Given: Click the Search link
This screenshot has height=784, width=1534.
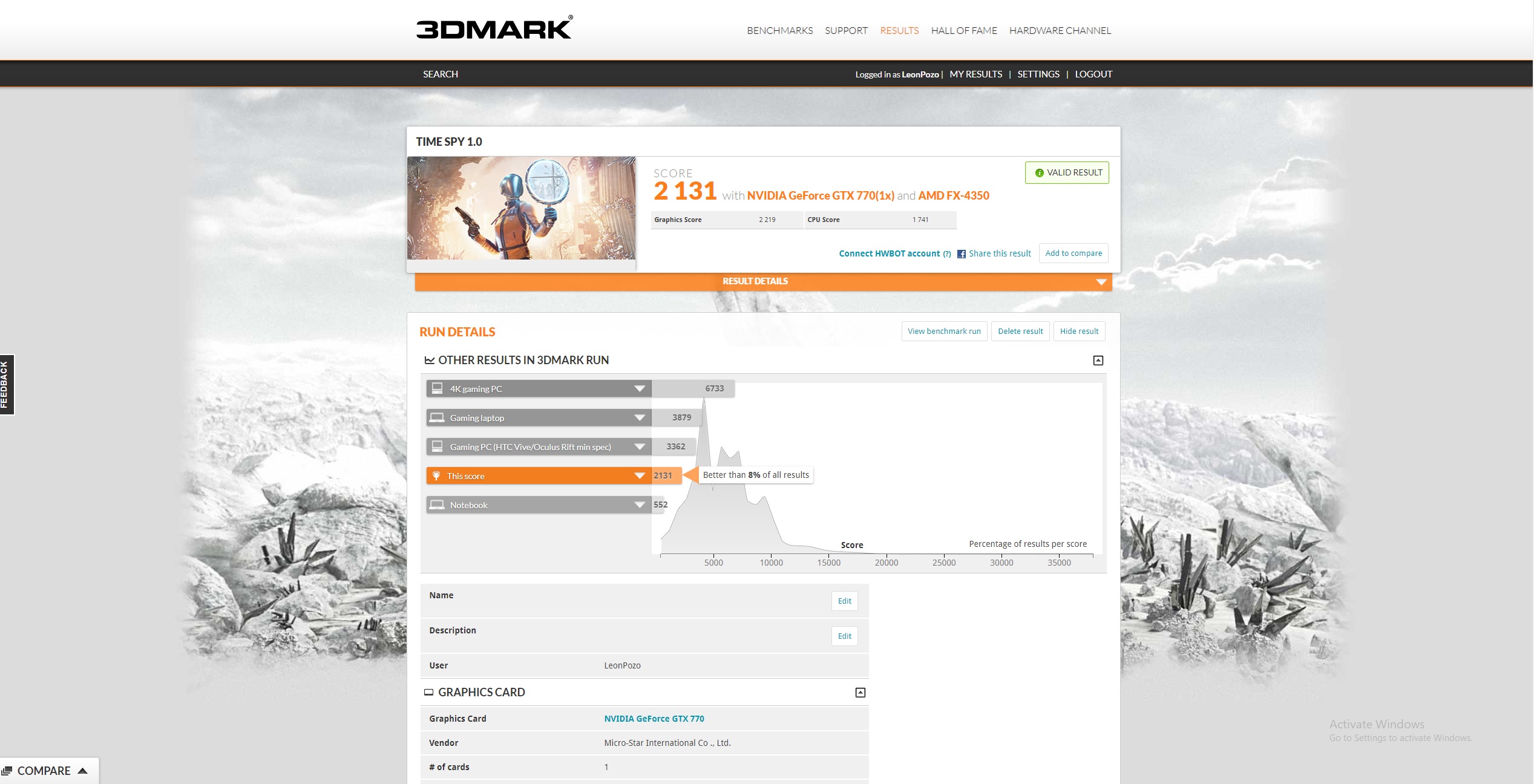Looking at the screenshot, I should tap(440, 74).
